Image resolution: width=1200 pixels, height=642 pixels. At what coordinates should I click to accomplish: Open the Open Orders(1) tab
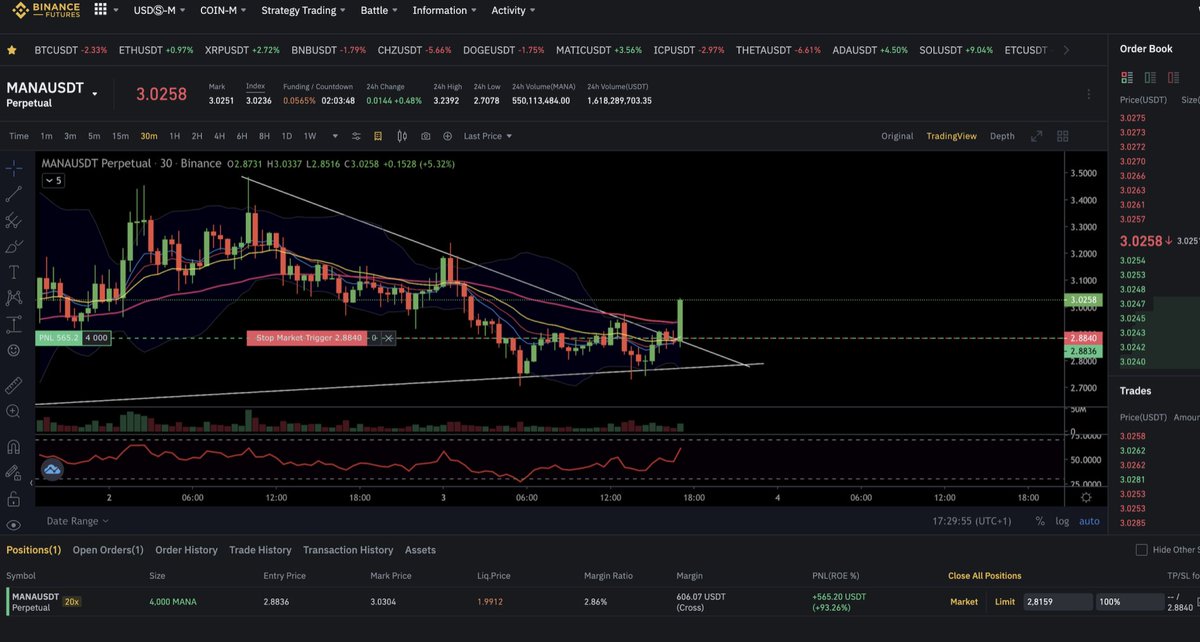(x=108, y=550)
